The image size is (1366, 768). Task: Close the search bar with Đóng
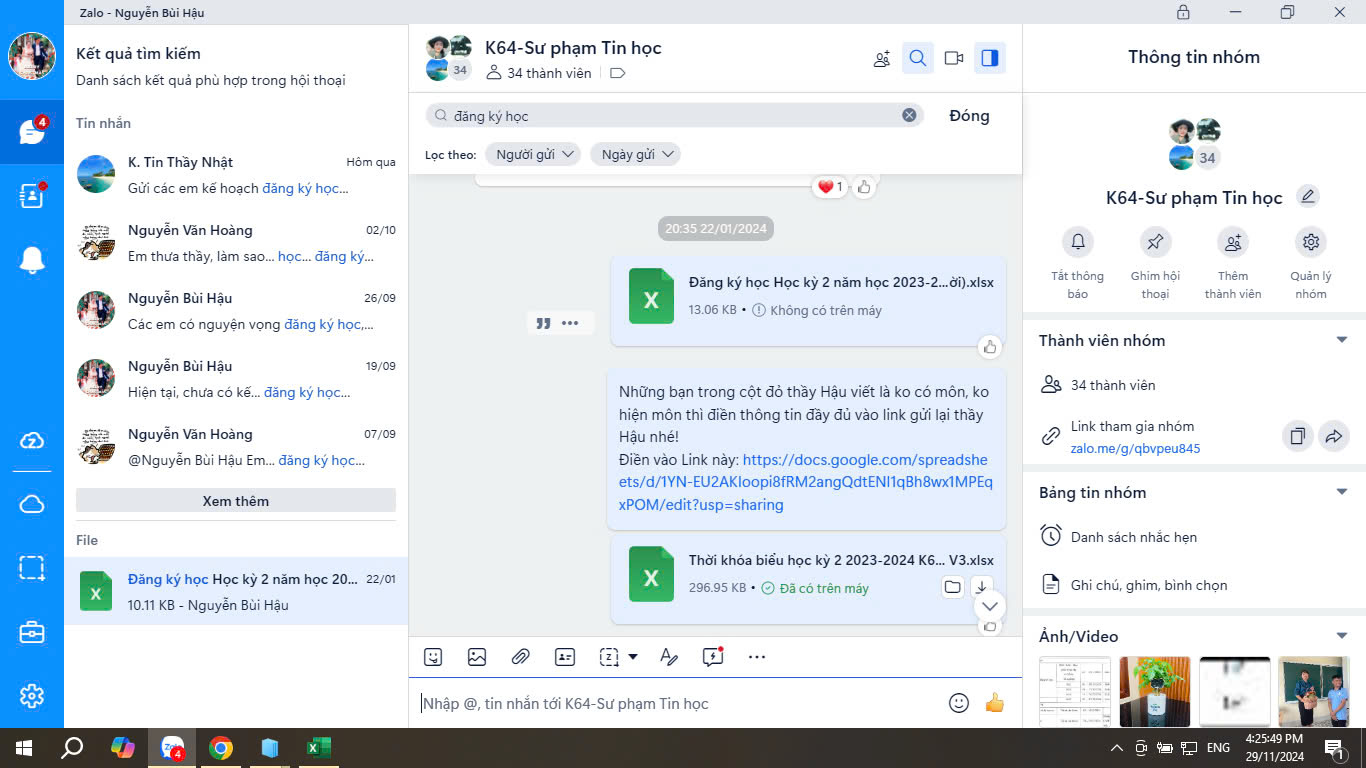(969, 116)
